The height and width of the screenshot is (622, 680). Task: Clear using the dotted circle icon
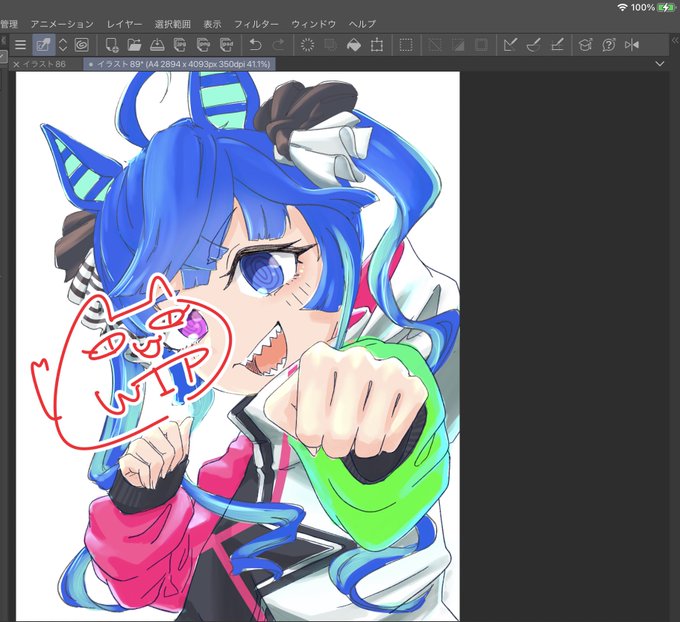[x=307, y=45]
